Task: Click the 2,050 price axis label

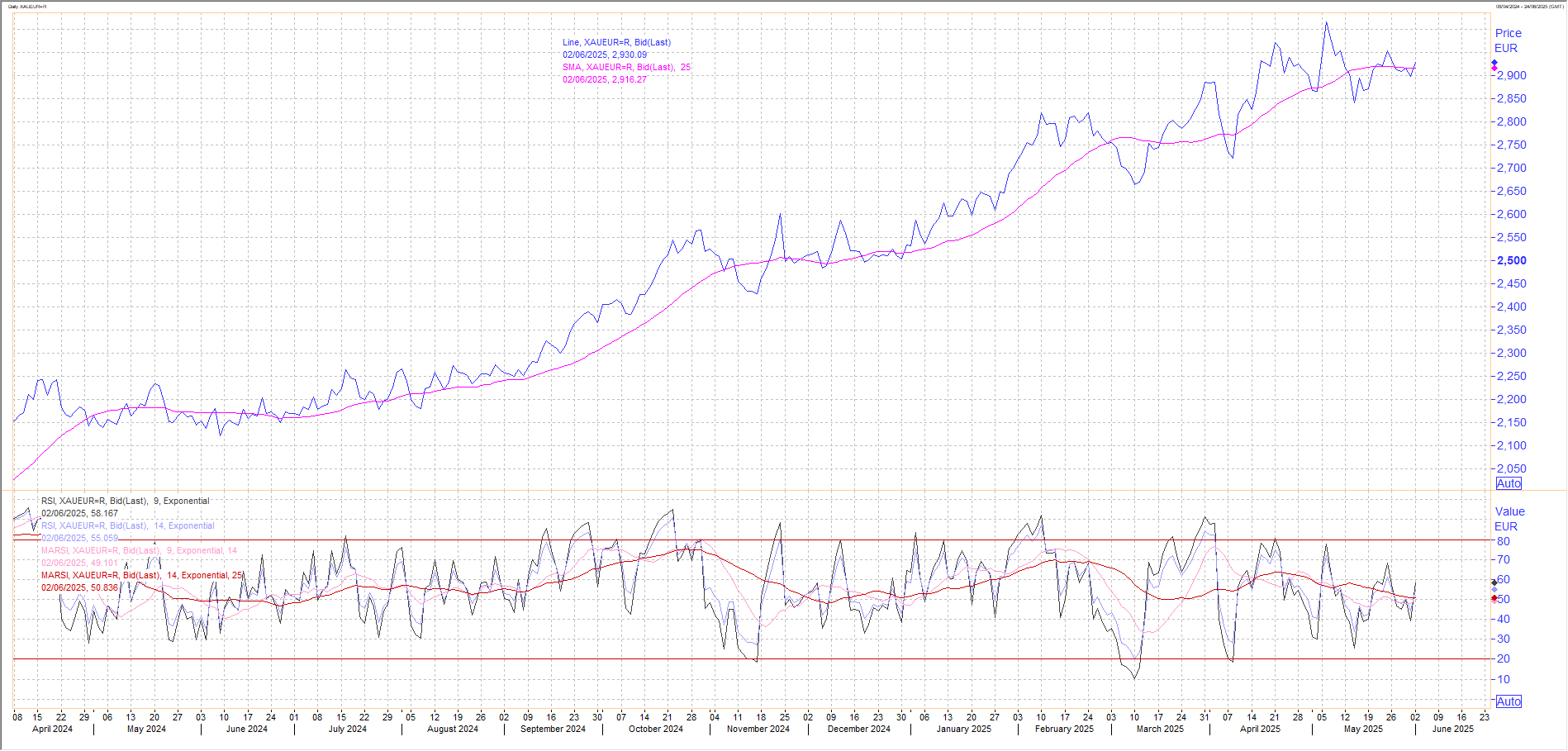Action: click(1512, 468)
